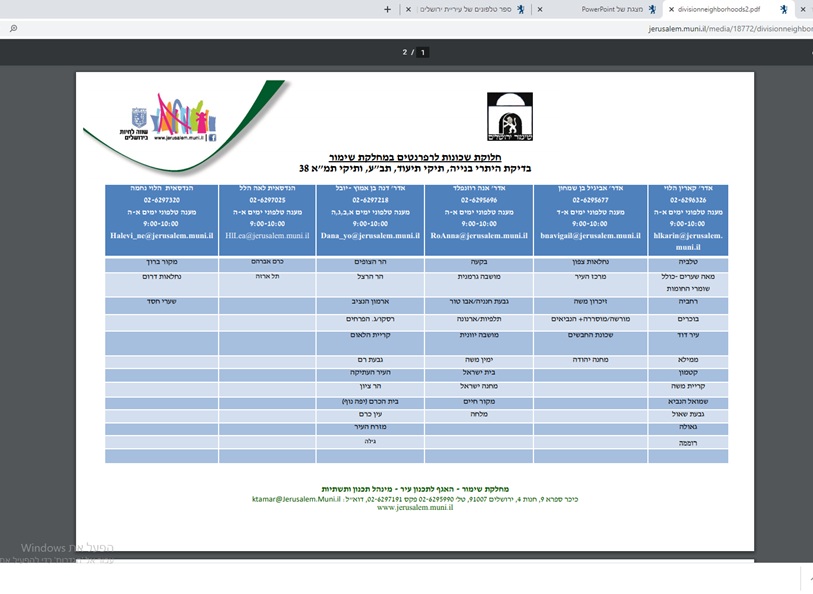Click the email bnavigail@jerusalem.muni.il
The height and width of the screenshot is (594, 813).
point(591,236)
